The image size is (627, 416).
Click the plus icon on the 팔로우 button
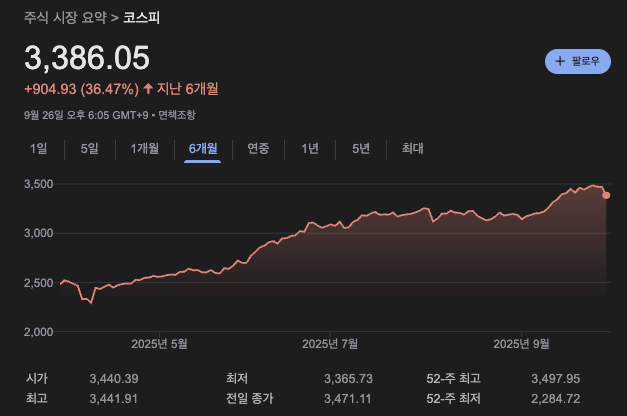click(x=560, y=61)
